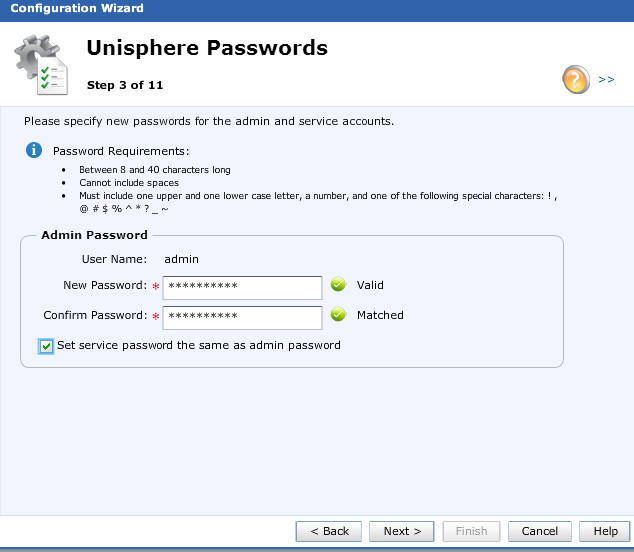This screenshot has width=634, height=552.
Task: Click the Configuration Wizard gear checklist icon
Action: tap(42, 66)
